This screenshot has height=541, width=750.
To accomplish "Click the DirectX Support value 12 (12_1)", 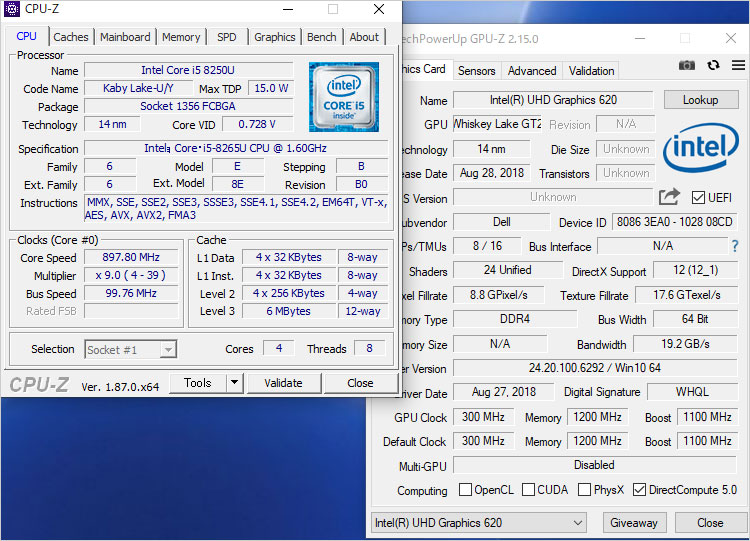I will coord(695,270).
